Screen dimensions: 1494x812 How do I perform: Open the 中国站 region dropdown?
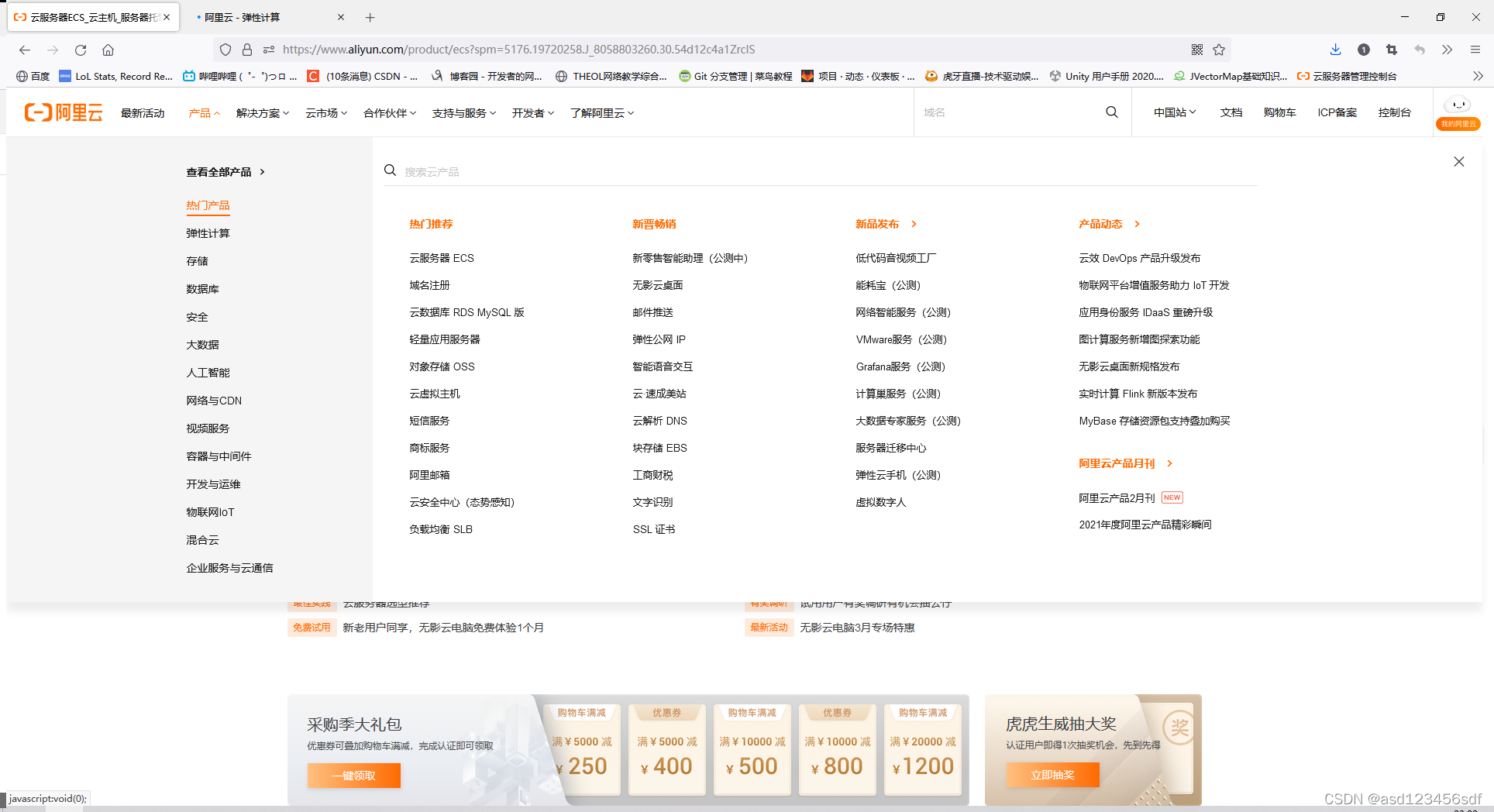(x=1173, y=112)
